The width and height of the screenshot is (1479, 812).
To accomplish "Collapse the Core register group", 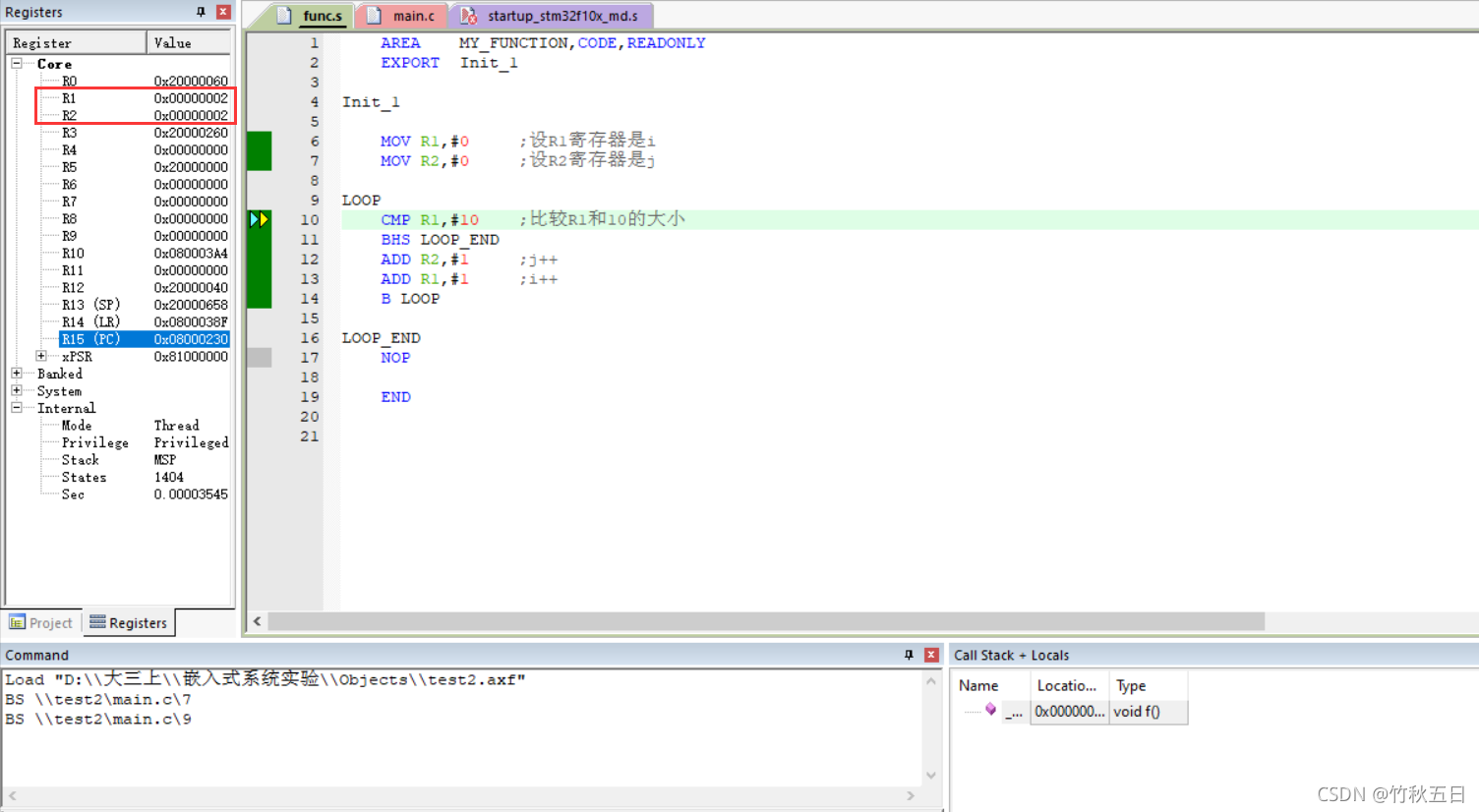I will (x=17, y=64).
